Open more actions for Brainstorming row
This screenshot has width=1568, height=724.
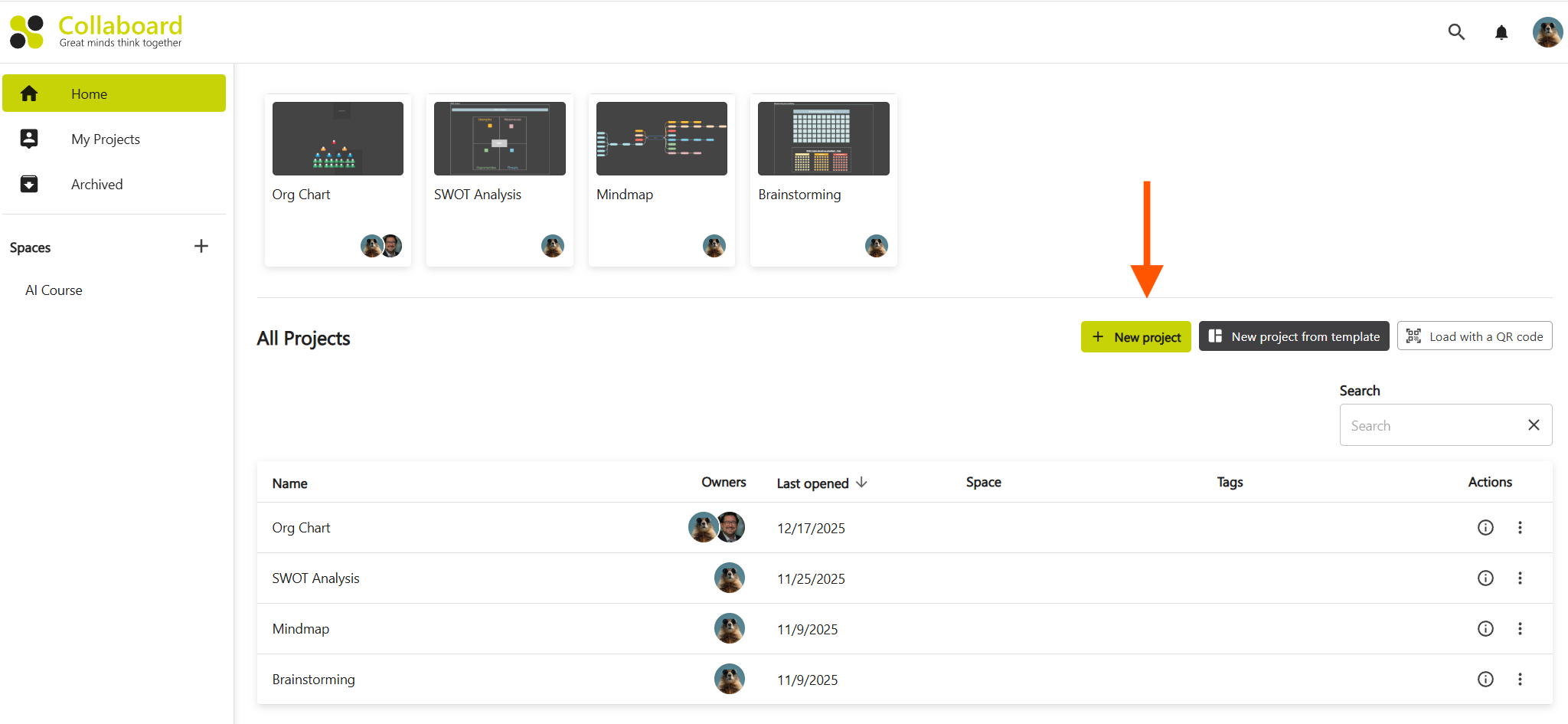tap(1520, 680)
